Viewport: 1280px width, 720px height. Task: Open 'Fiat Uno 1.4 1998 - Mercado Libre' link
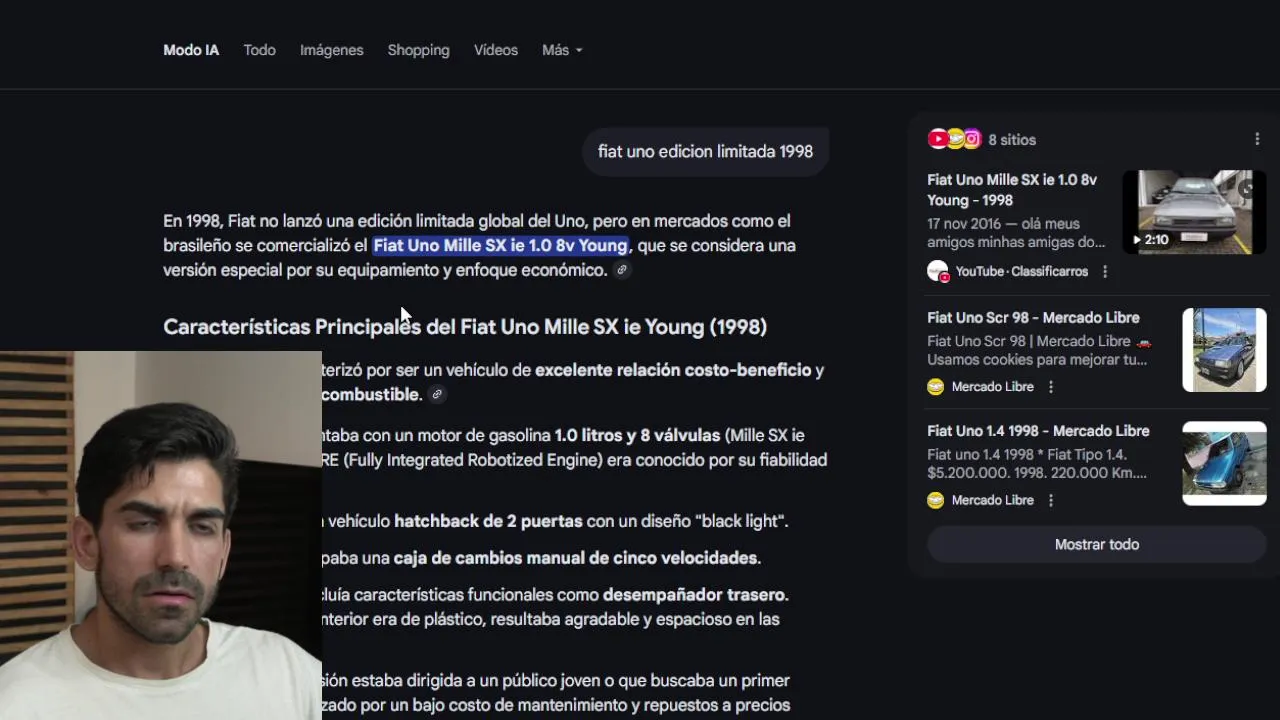click(1038, 431)
